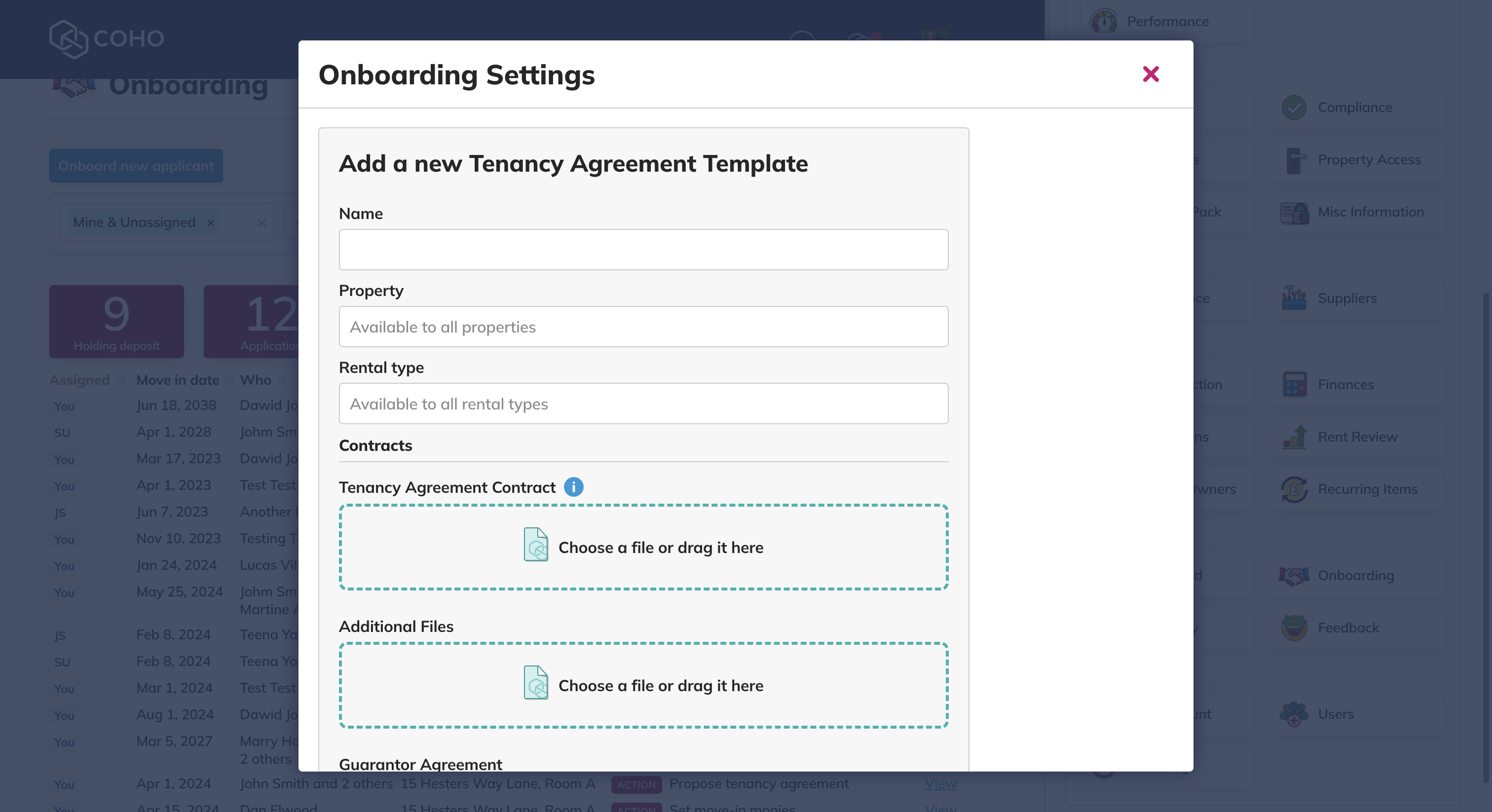The image size is (1492, 812).
Task: Sort by Assigned column
Action: tap(86, 380)
